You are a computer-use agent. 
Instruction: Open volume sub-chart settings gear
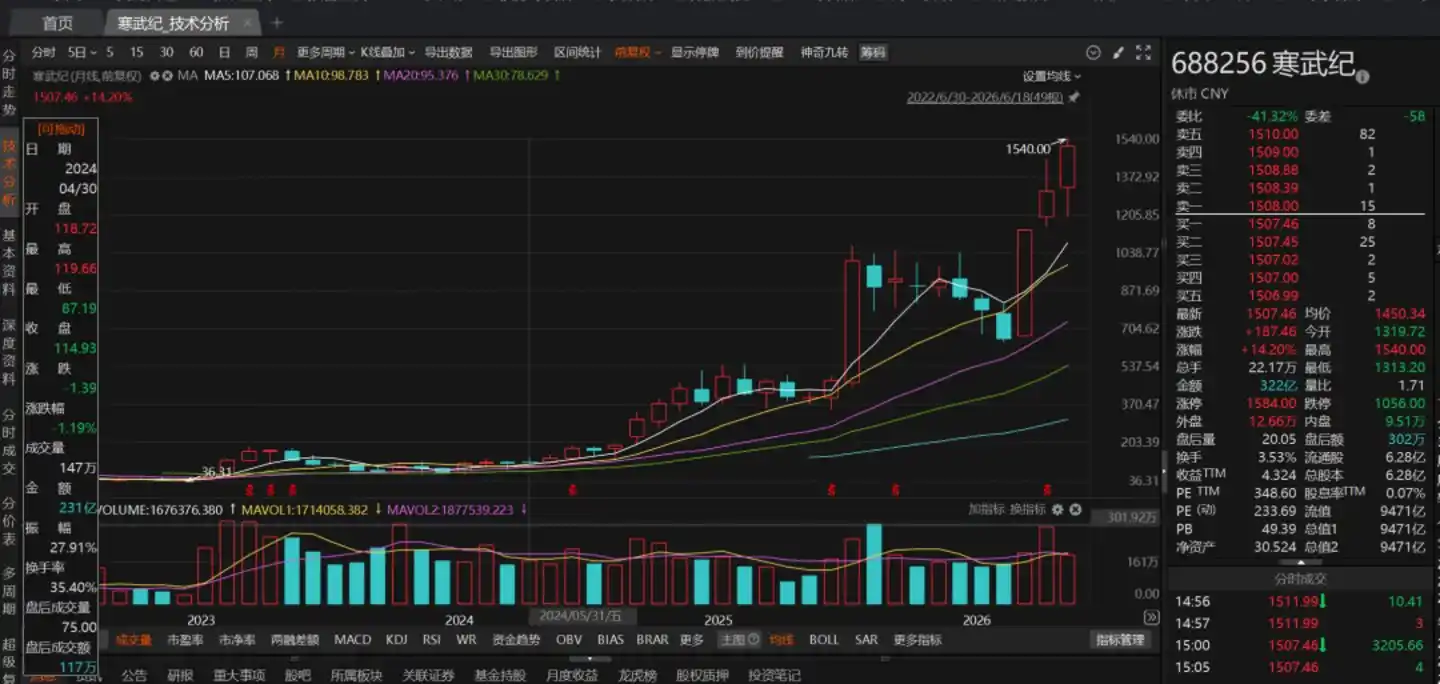1057,510
